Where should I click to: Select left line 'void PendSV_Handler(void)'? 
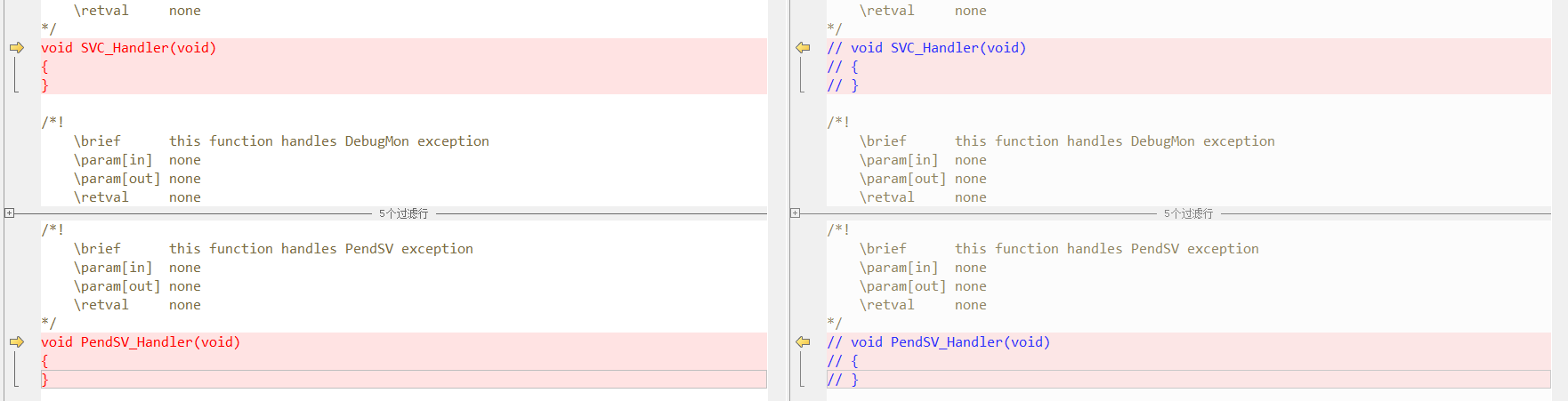(141, 342)
